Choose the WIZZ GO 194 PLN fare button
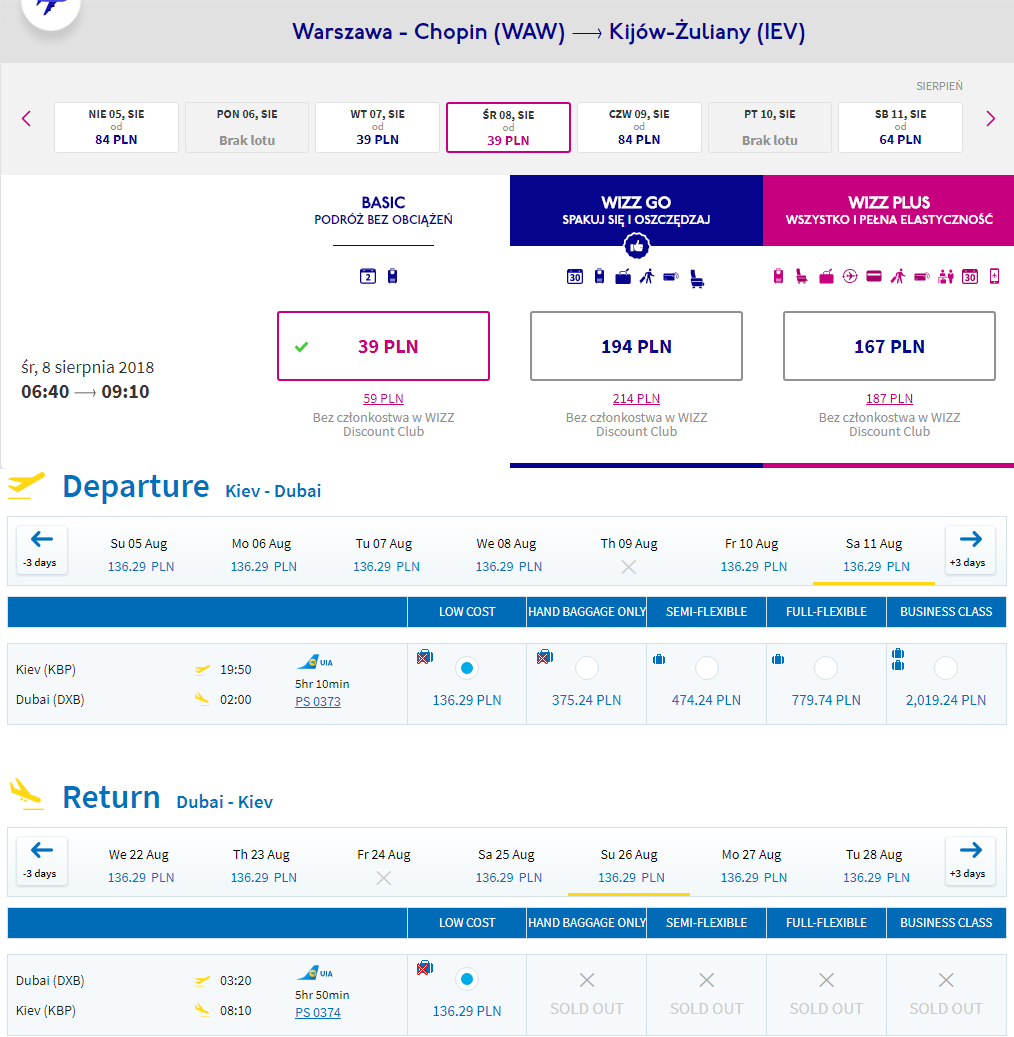1014x1037 pixels. [636, 346]
